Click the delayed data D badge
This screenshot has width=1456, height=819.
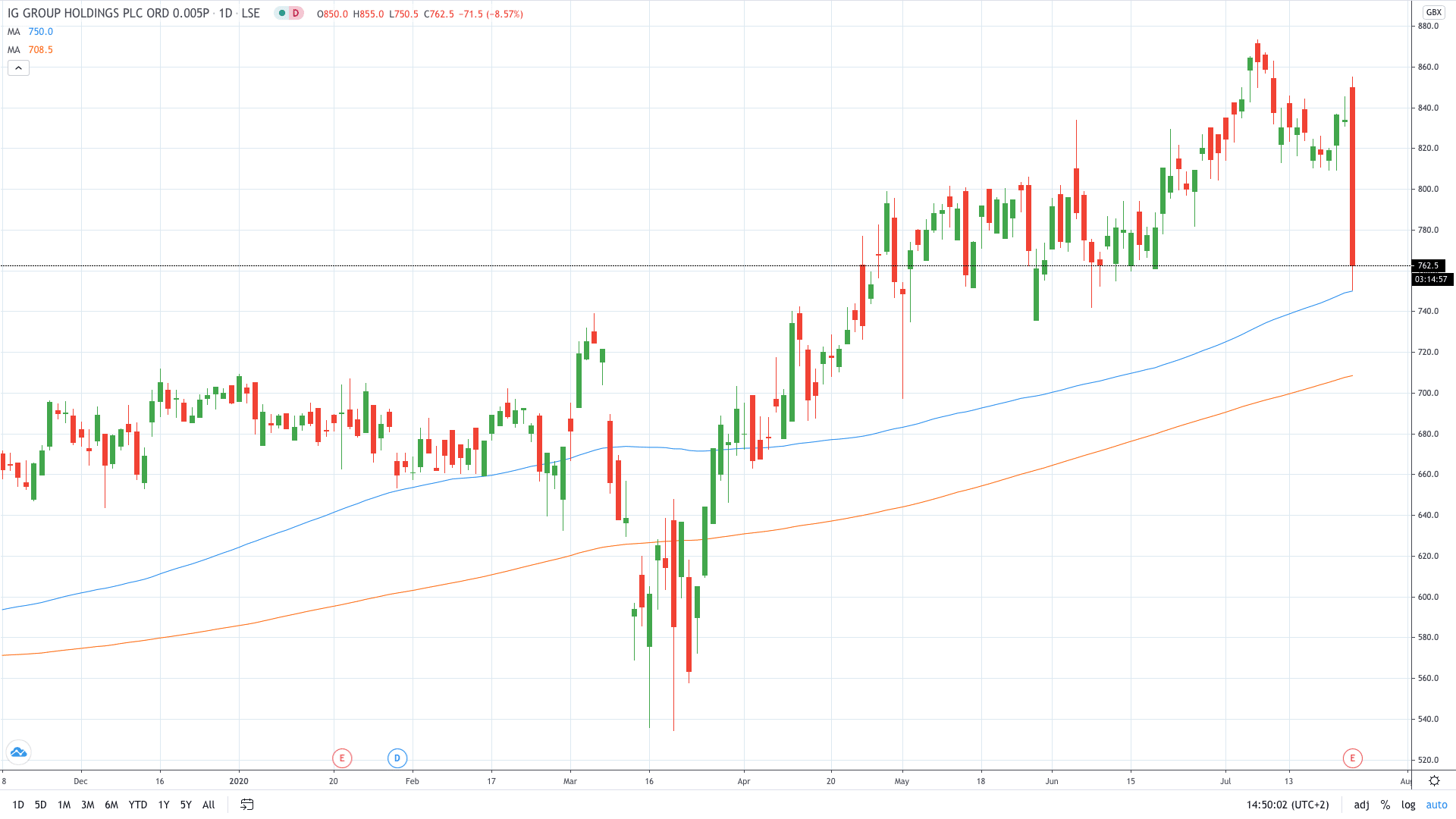(296, 14)
